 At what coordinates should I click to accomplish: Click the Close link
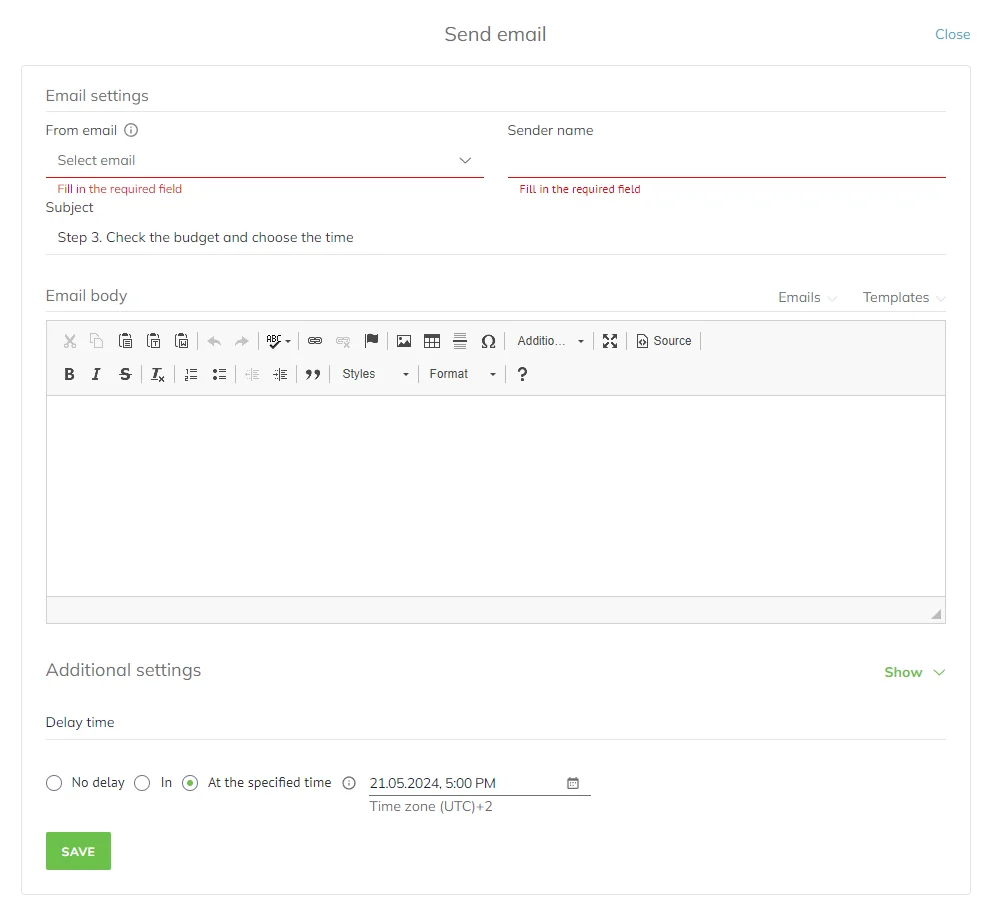pos(952,35)
